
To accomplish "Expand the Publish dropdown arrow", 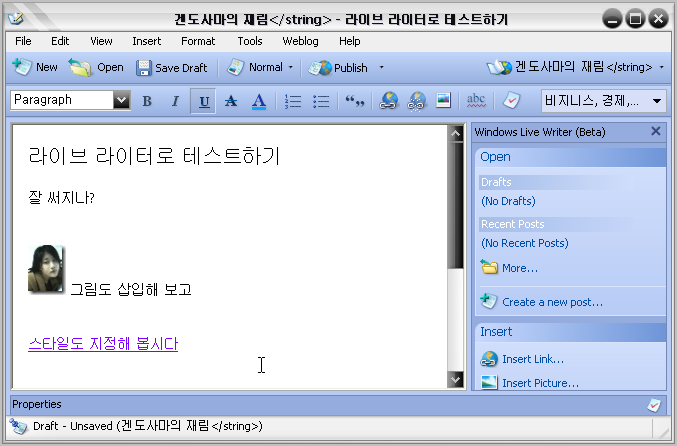I will click(x=381, y=67).
